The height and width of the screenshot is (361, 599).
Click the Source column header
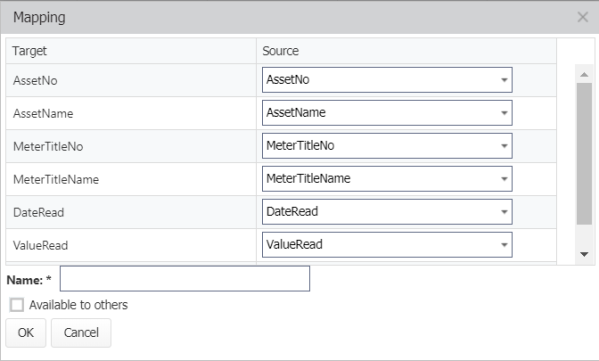(x=406, y=51)
